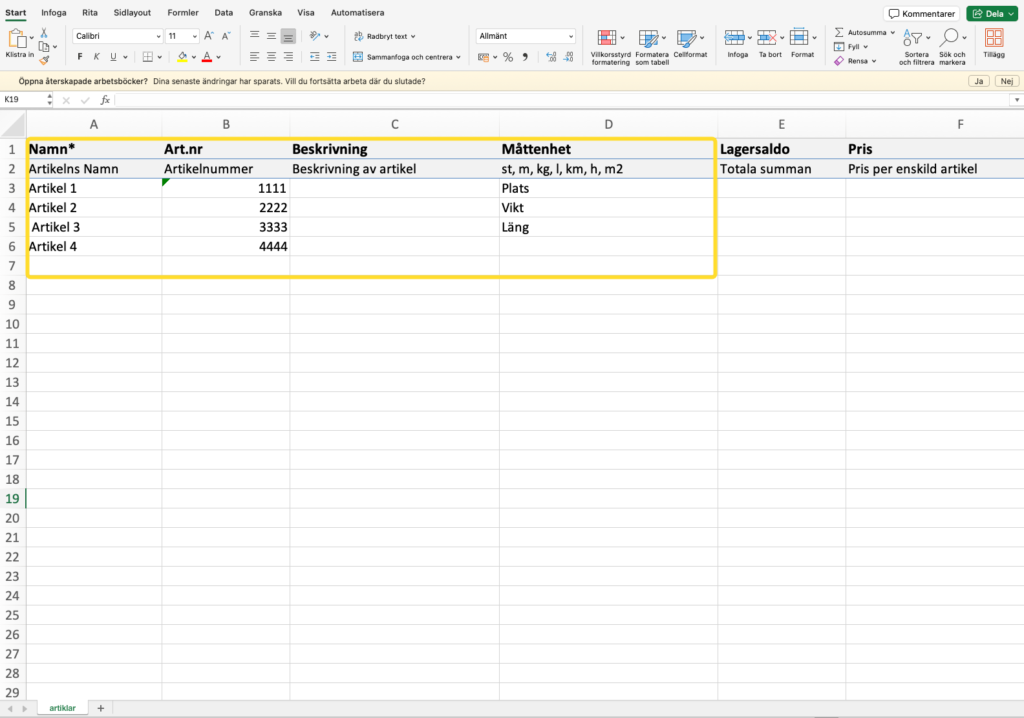This screenshot has height=718, width=1024.
Task: Open the Sortera och filtrera tool
Action: tap(913, 39)
